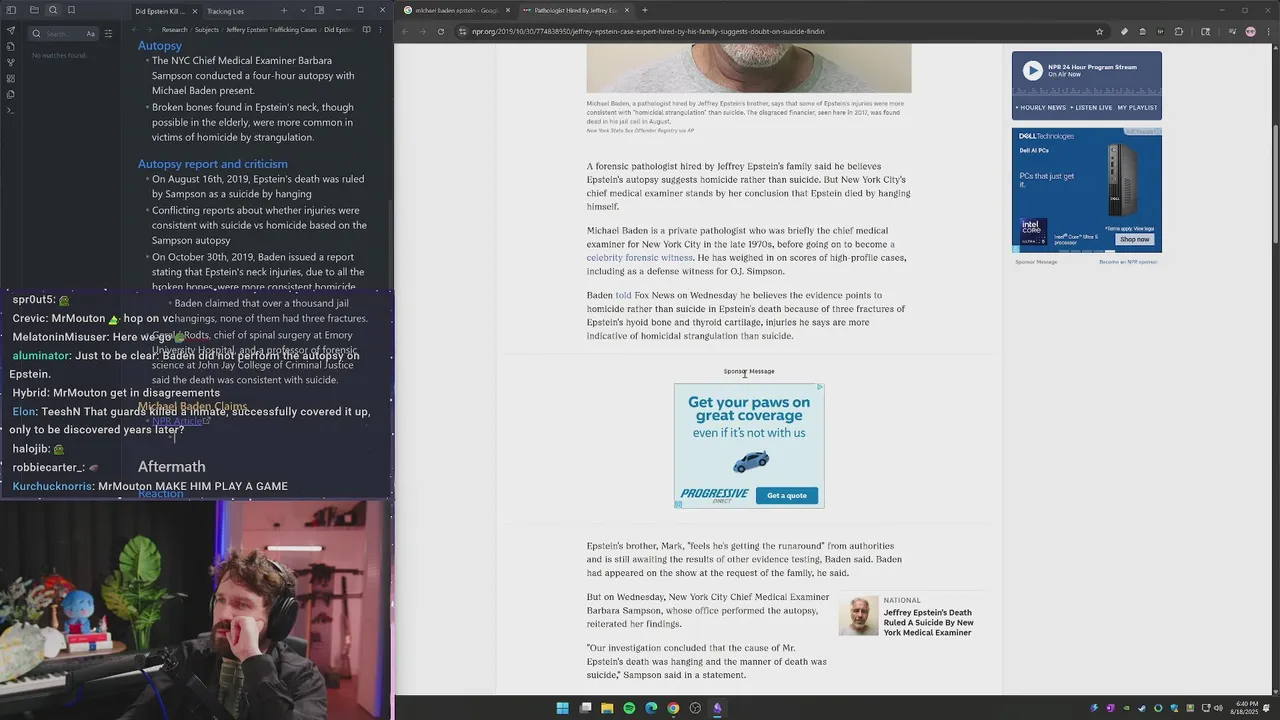Click the new note file icon in ribbon
The image size is (1280, 720).
tap(11, 46)
